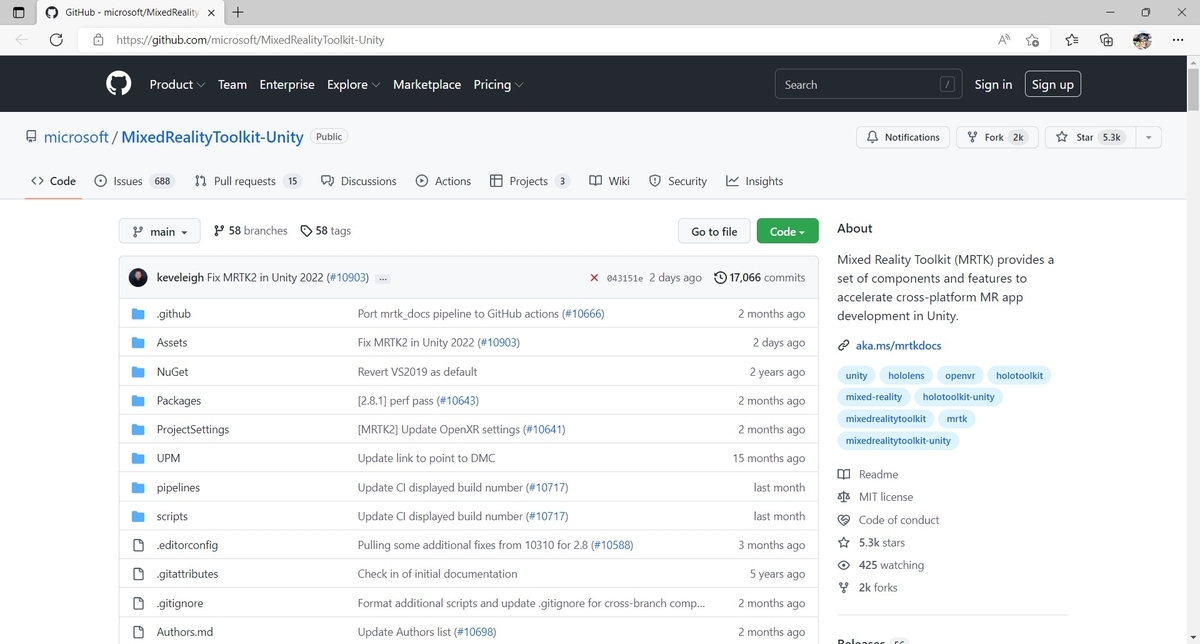The image size is (1200, 644).
Task: Open the Wiki tab
Action: [x=609, y=181]
